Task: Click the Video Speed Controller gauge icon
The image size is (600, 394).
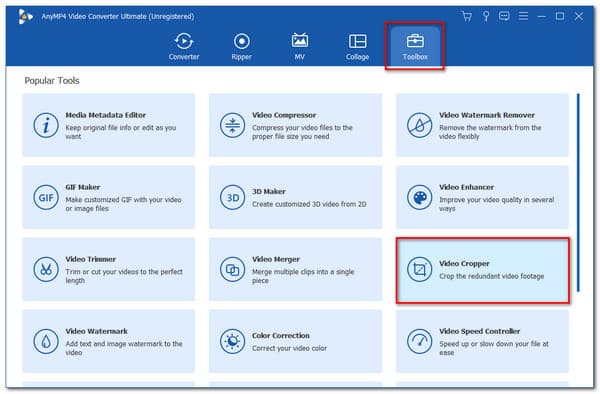Action: tap(419, 341)
